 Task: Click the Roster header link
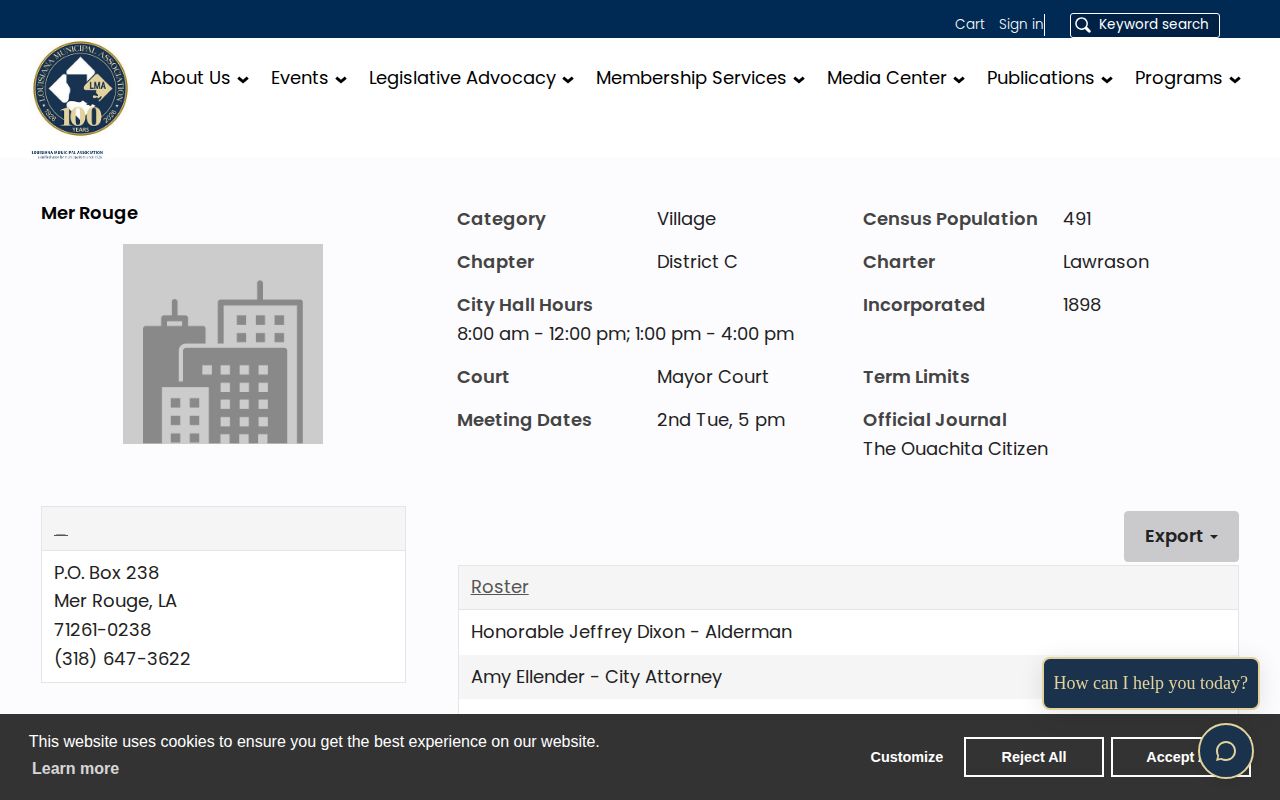tap(500, 587)
